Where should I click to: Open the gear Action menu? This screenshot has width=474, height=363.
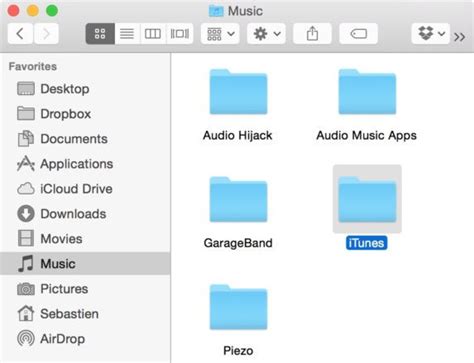[x=266, y=34]
